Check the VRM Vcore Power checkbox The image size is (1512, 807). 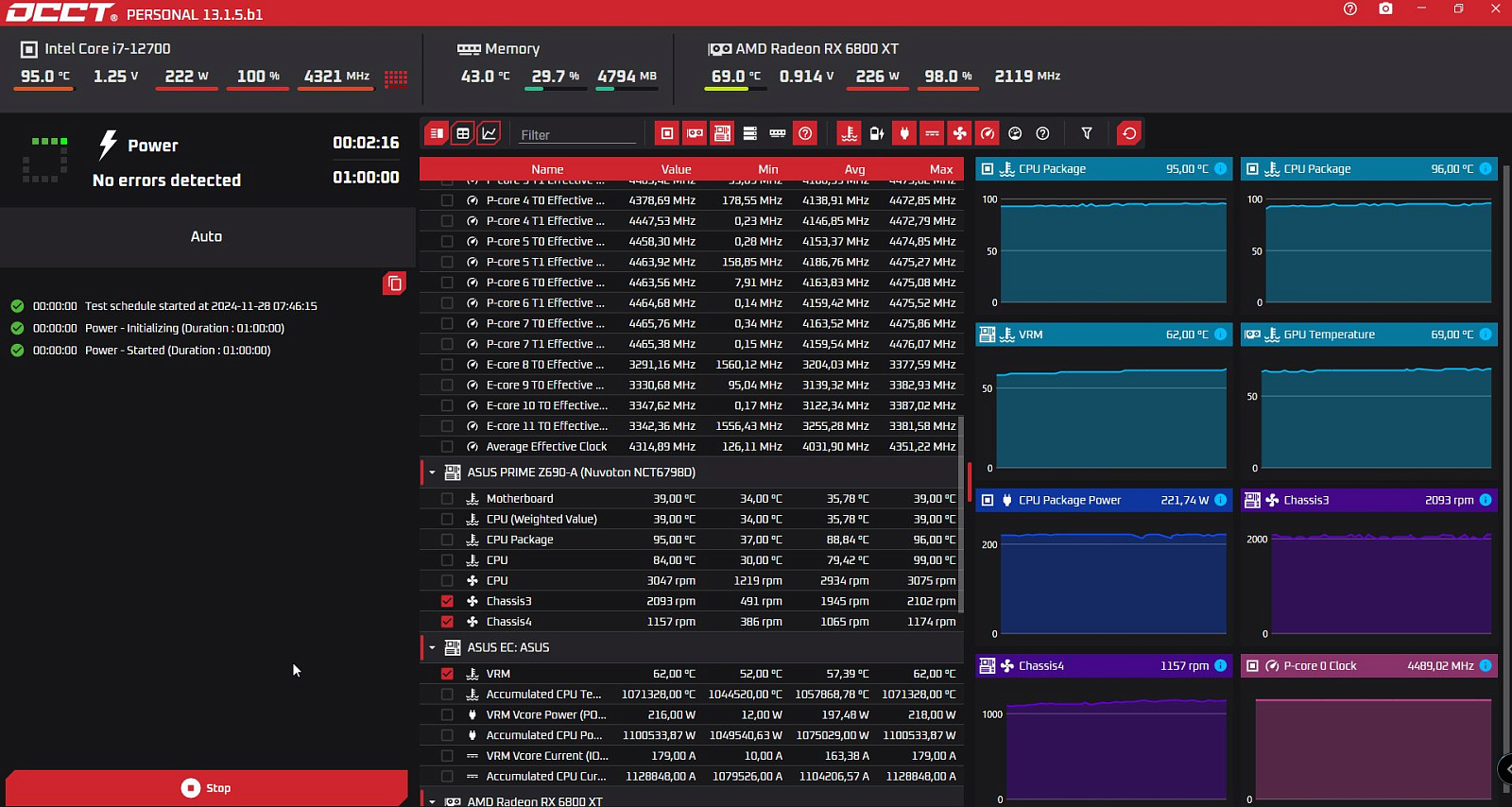pyautogui.click(x=447, y=714)
